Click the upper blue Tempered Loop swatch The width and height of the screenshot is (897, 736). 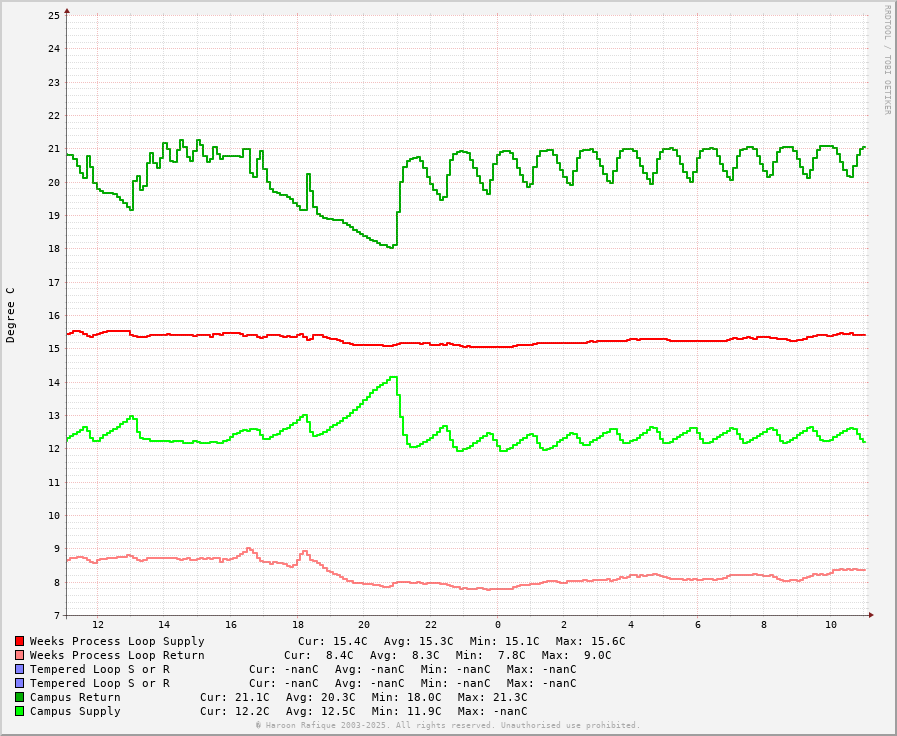click(19, 669)
